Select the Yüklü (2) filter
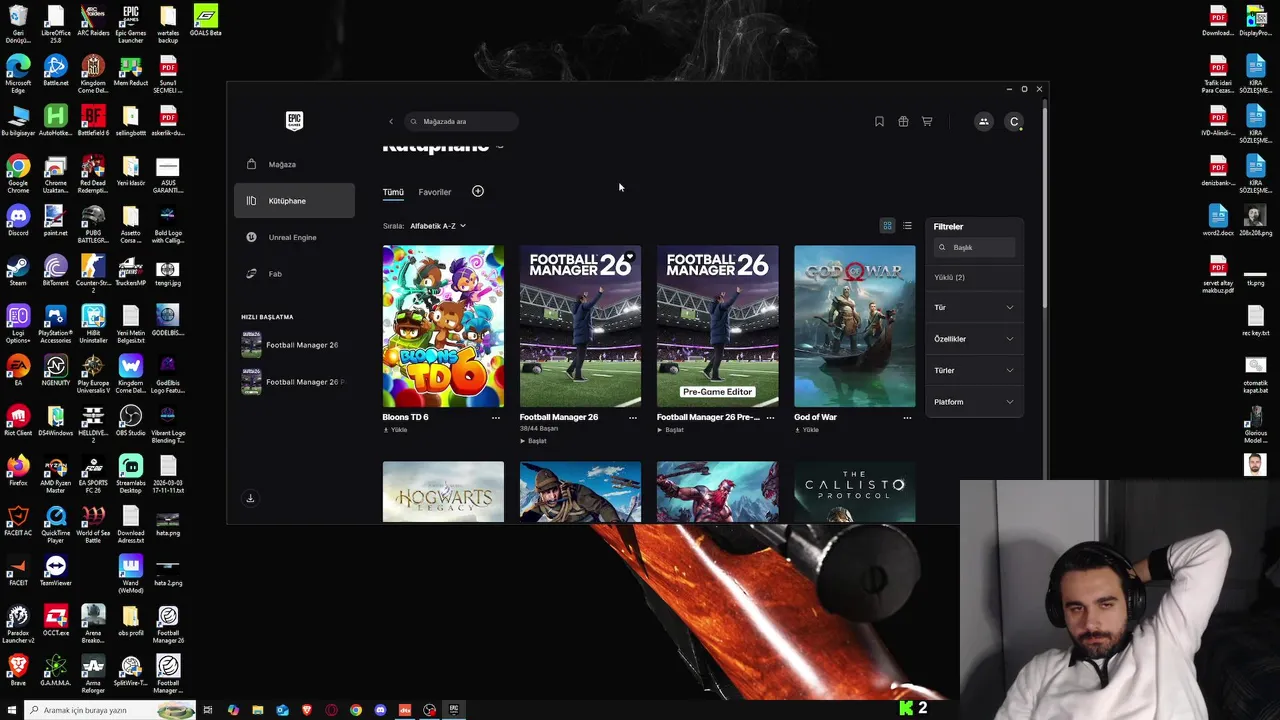The height and width of the screenshot is (720, 1280). [x=949, y=277]
